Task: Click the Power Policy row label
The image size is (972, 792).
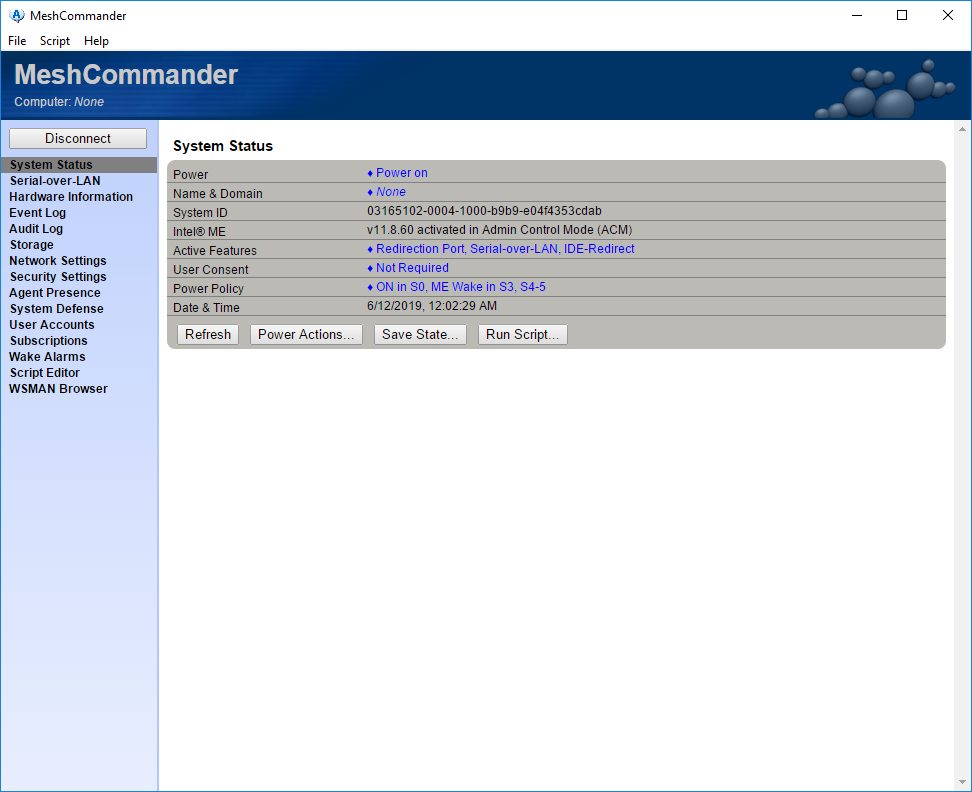Action: tap(208, 289)
